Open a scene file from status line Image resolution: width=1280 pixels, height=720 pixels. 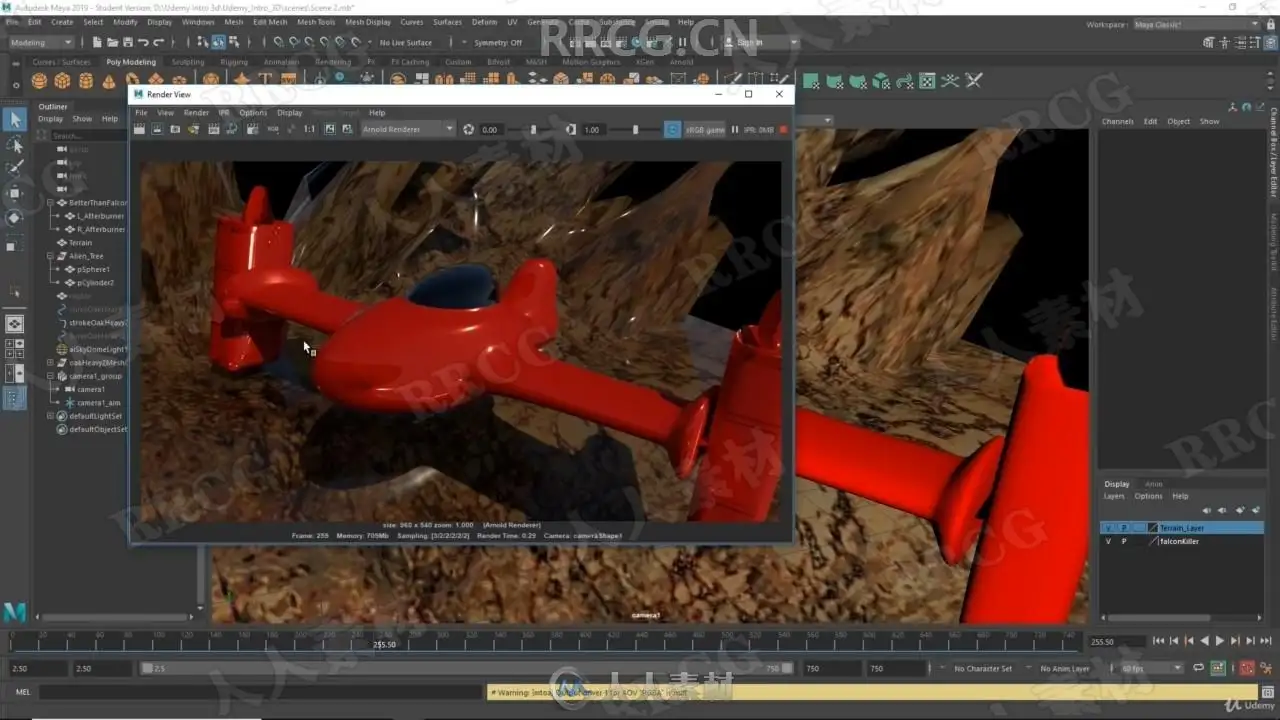click(113, 43)
